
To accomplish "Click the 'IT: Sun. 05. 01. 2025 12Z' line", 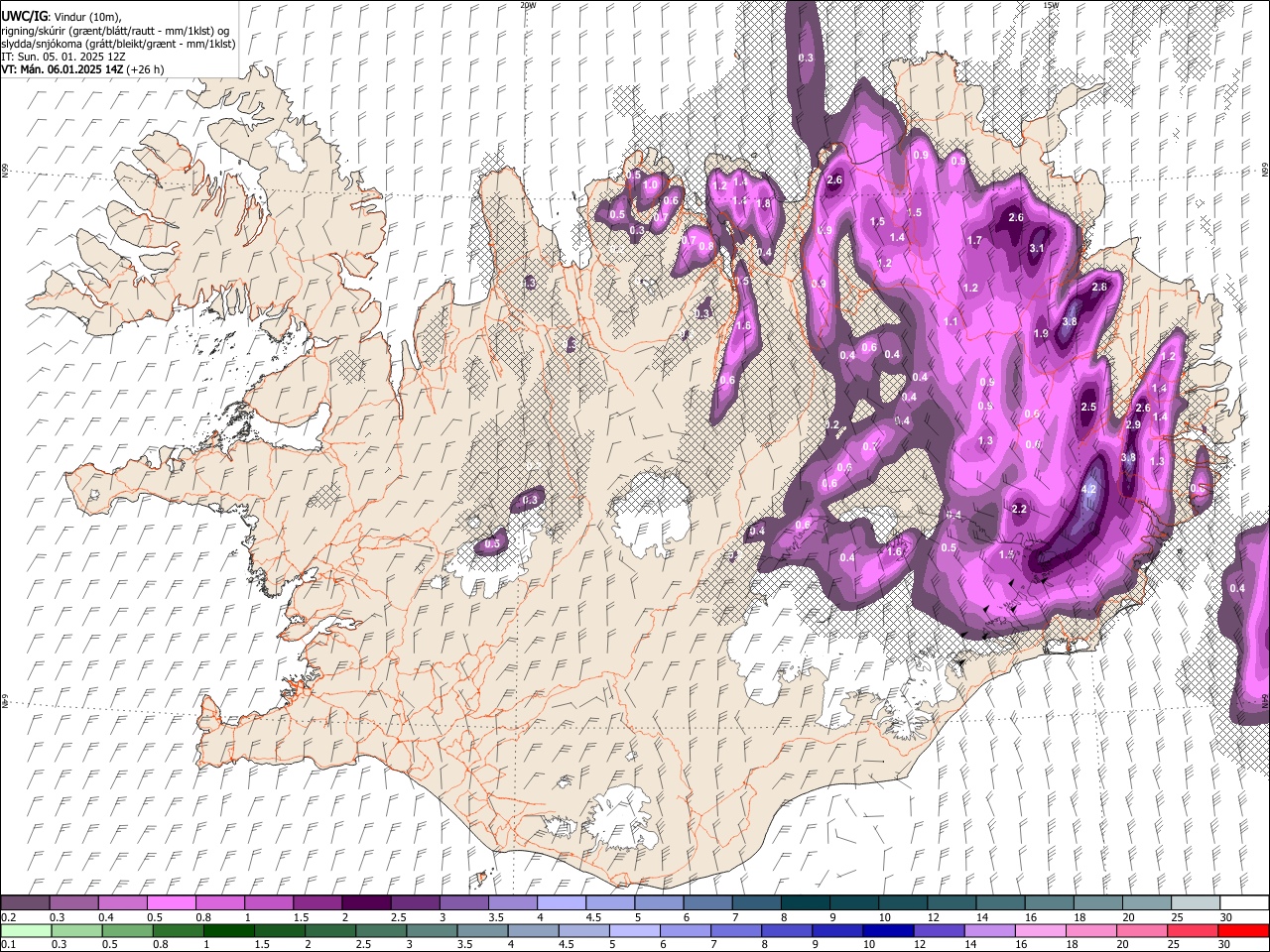I will pyautogui.click(x=63, y=57).
